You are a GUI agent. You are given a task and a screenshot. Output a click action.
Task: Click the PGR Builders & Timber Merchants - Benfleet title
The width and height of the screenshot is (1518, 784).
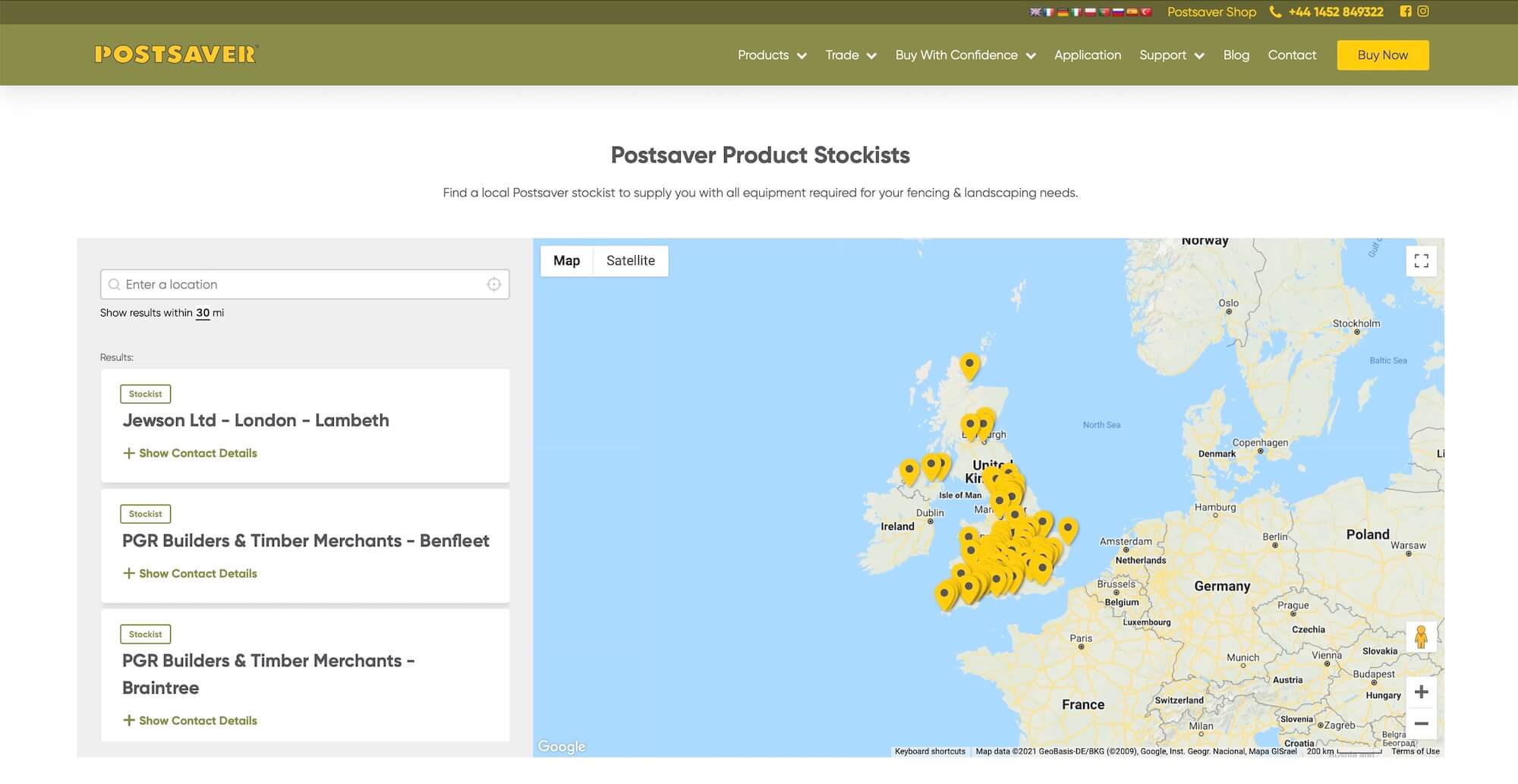(x=306, y=541)
